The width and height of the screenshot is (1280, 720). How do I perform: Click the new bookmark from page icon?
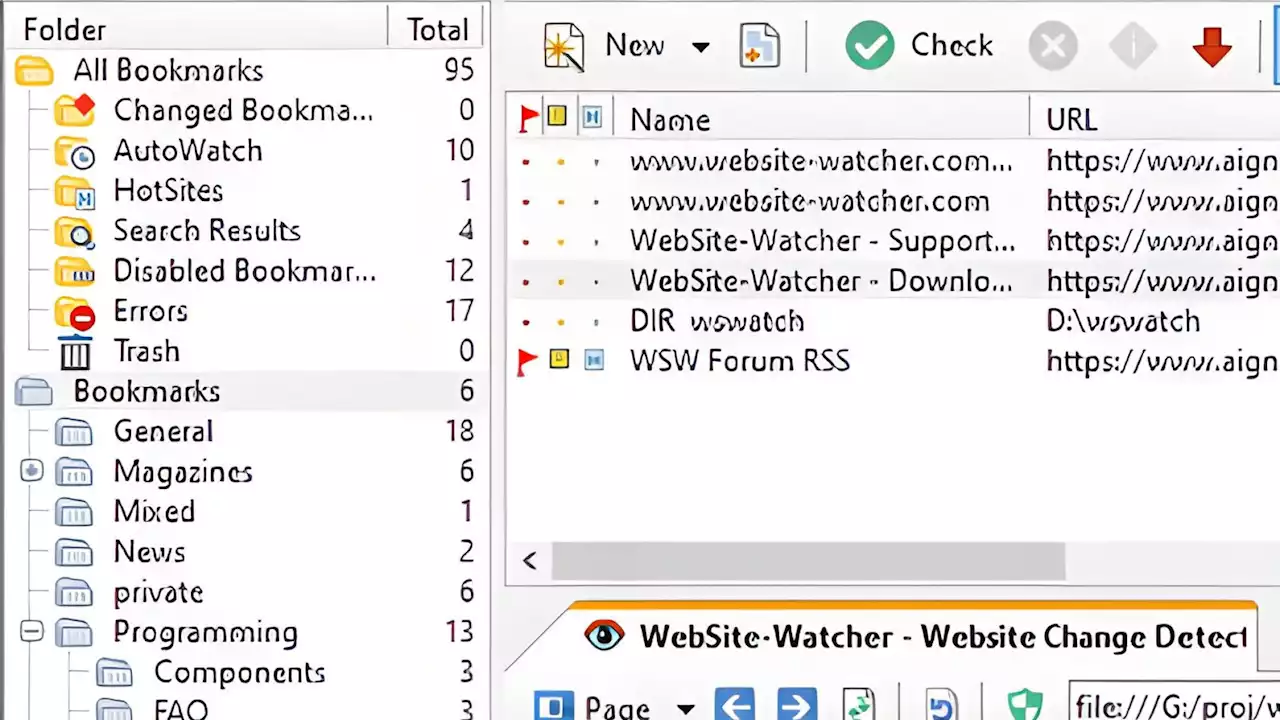tap(759, 46)
